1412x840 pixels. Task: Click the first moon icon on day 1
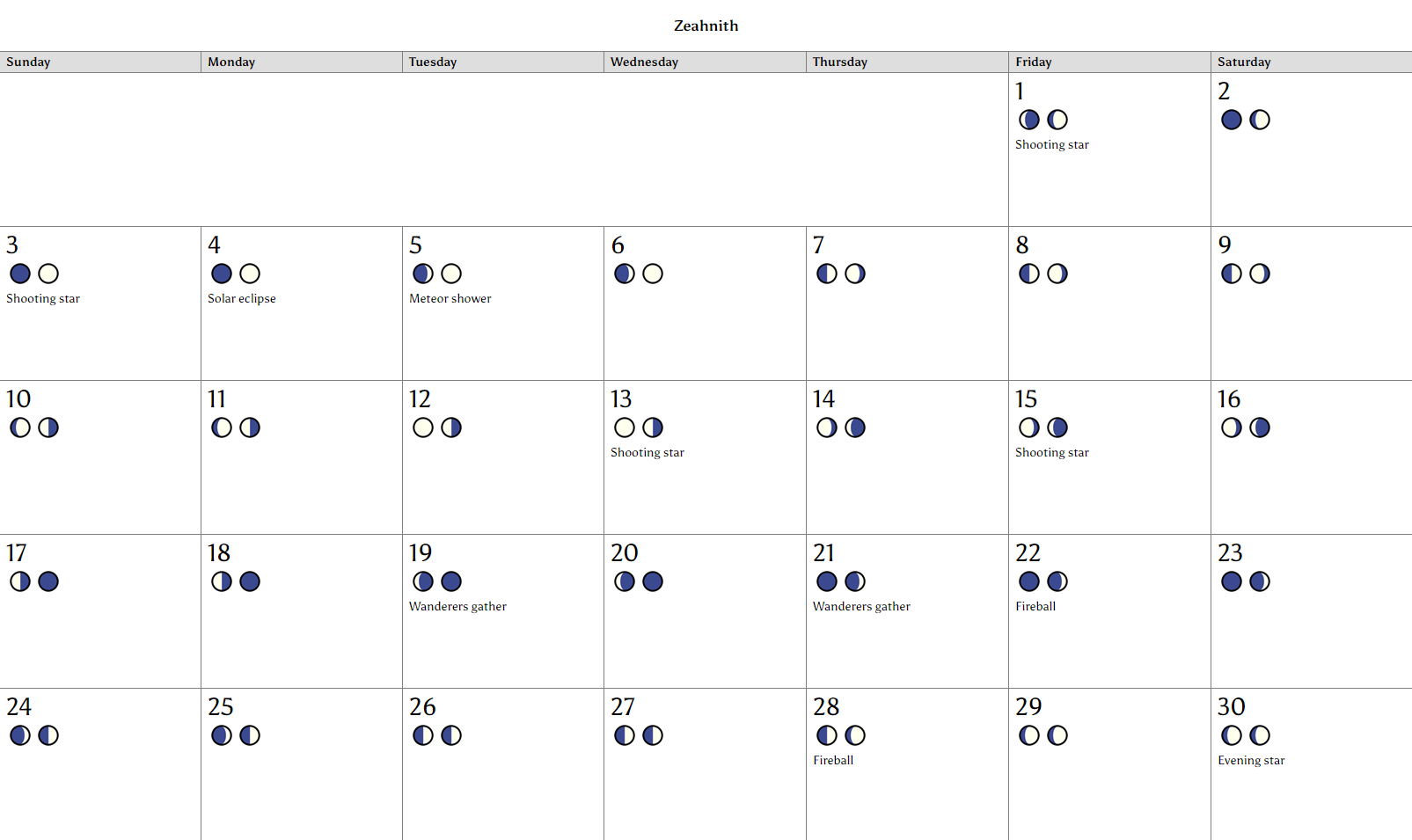1028,120
